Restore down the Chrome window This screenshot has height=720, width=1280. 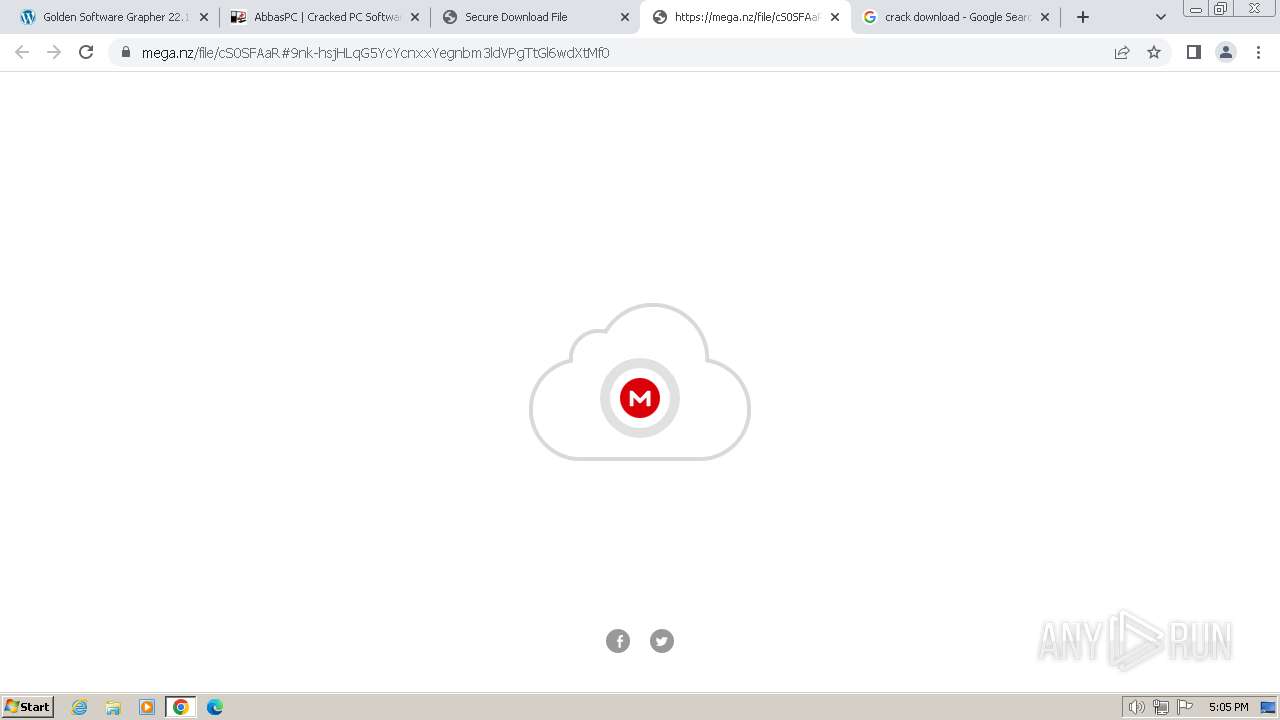(x=1221, y=9)
